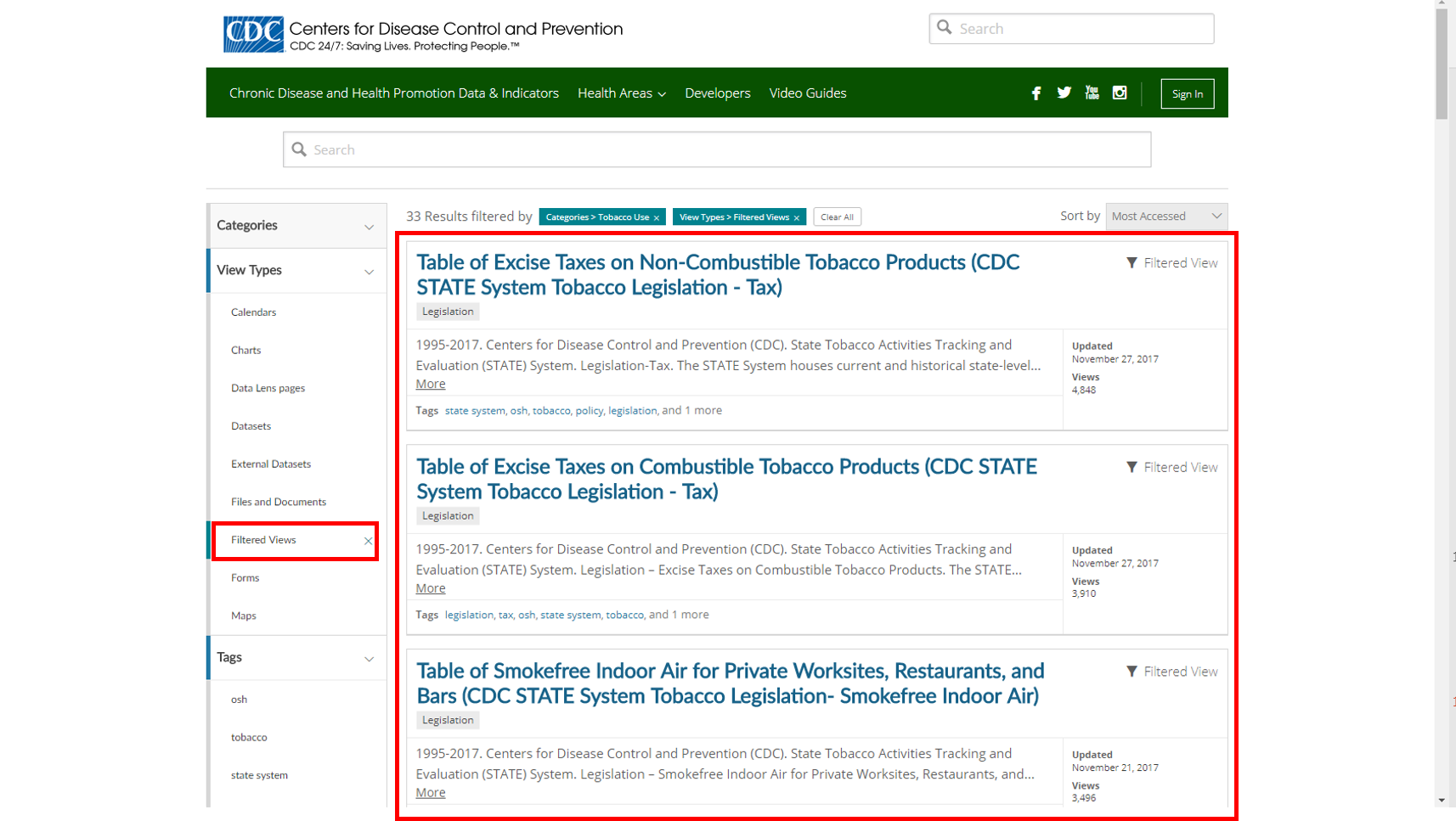Viewport: 1456px width, 821px height.
Task: Open Chronic Disease Data & Indicators home
Action: pos(394,93)
